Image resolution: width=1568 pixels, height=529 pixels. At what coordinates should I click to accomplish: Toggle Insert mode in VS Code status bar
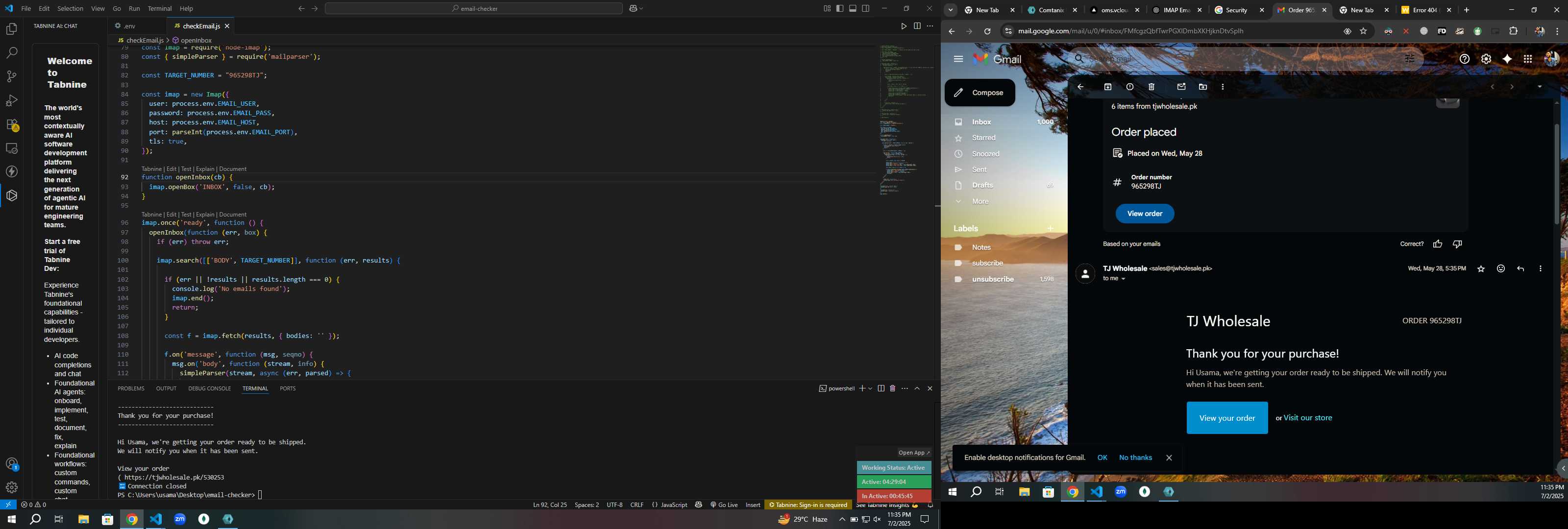click(x=753, y=505)
